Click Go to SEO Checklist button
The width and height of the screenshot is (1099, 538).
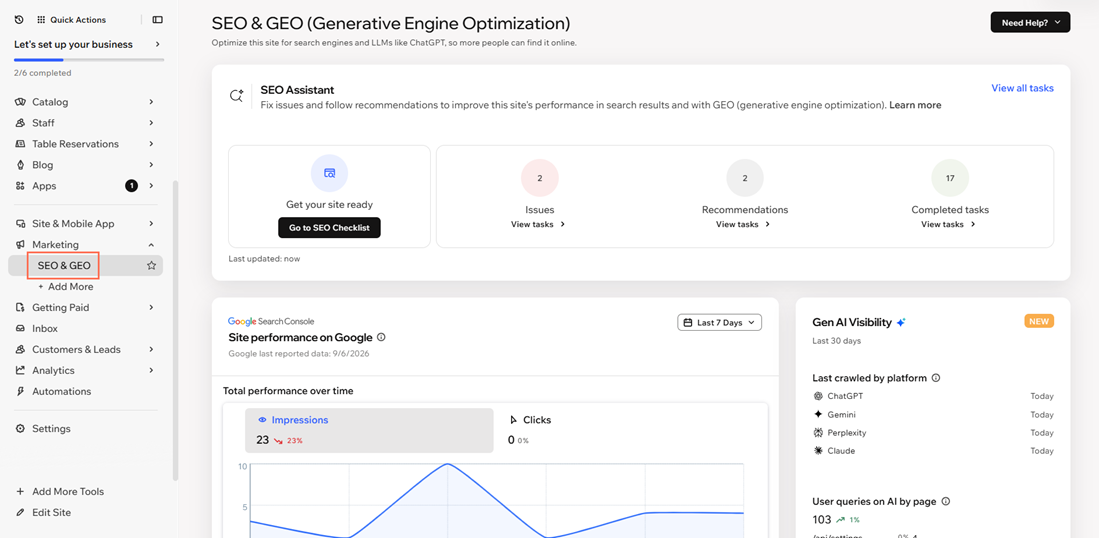329,228
